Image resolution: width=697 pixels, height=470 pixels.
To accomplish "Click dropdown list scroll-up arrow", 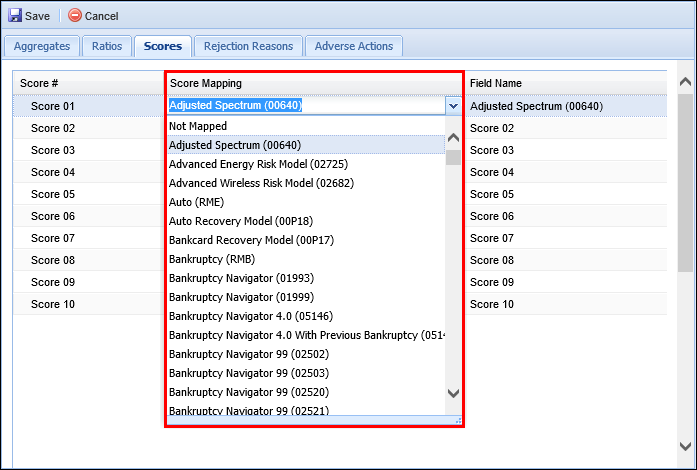I will [453, 138].
